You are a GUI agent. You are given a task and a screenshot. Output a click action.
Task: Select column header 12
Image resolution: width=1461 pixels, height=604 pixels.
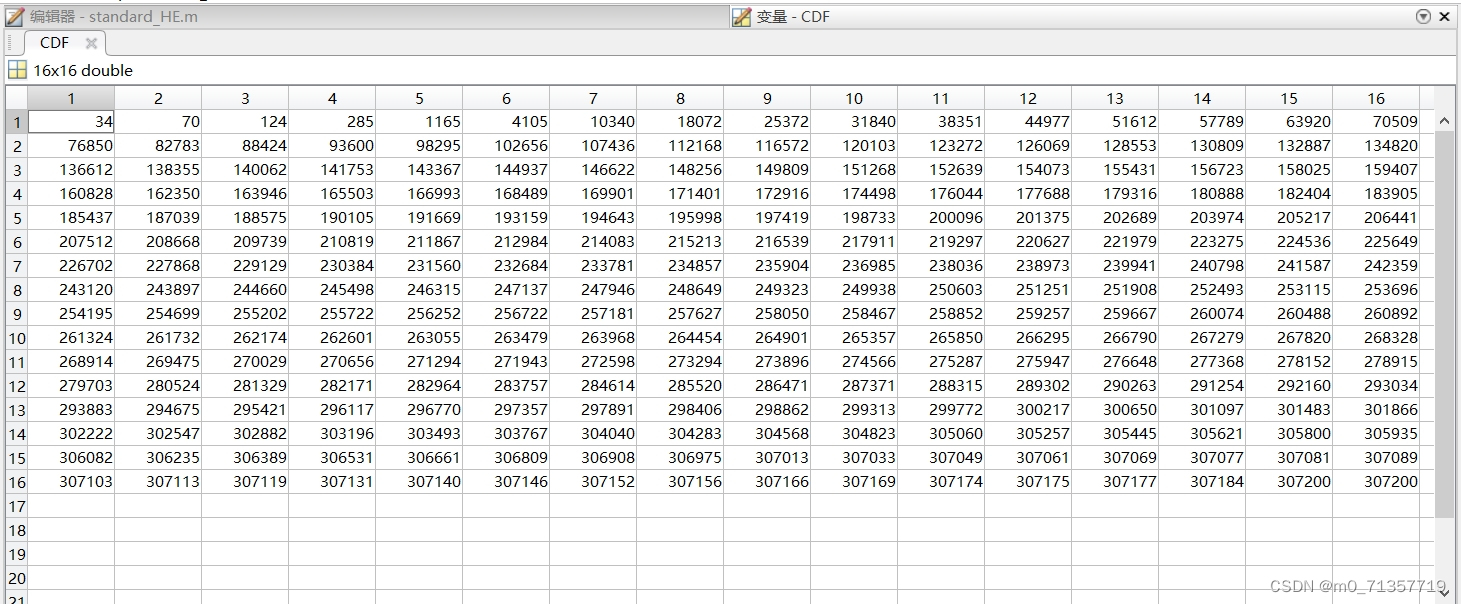pos(1028,98)
